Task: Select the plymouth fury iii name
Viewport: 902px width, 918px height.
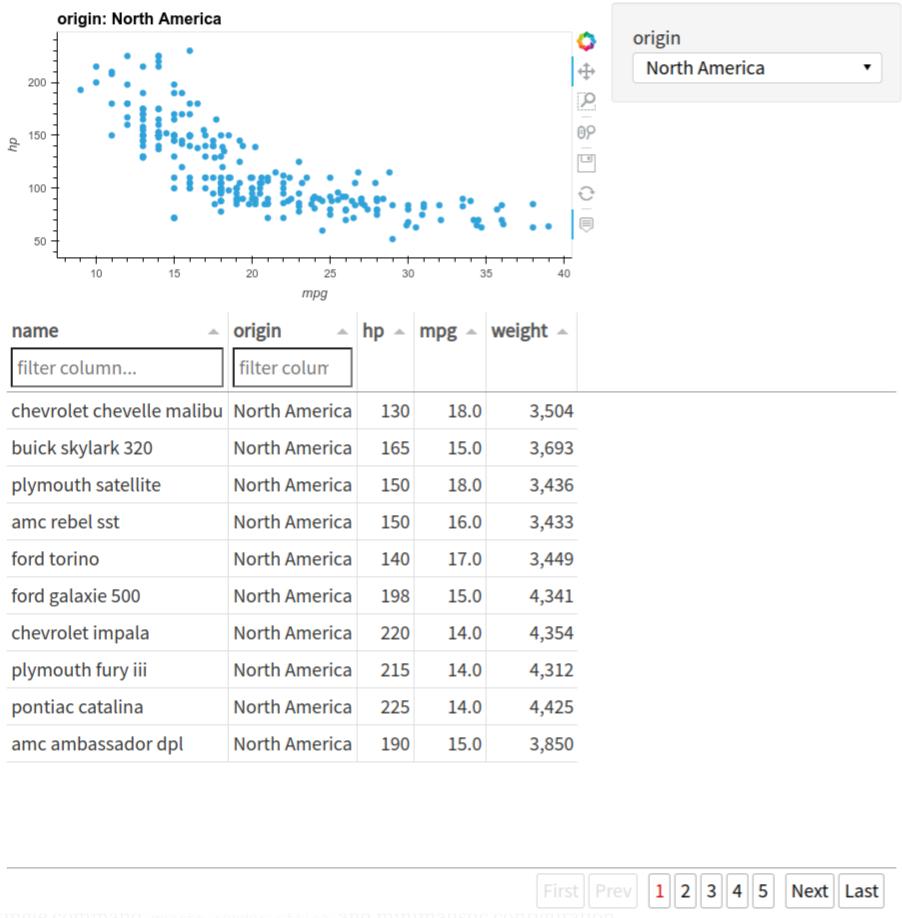Action: [79, 670]
